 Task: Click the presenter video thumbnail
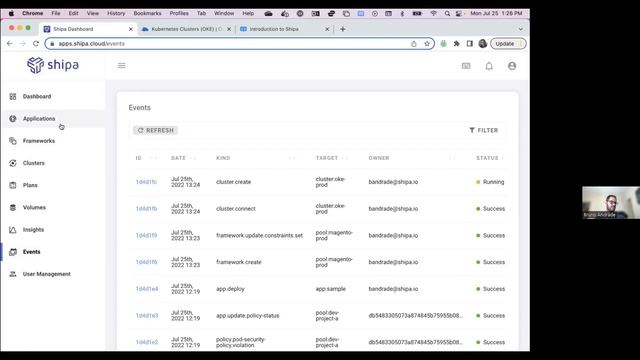click(x=611, y=203)
